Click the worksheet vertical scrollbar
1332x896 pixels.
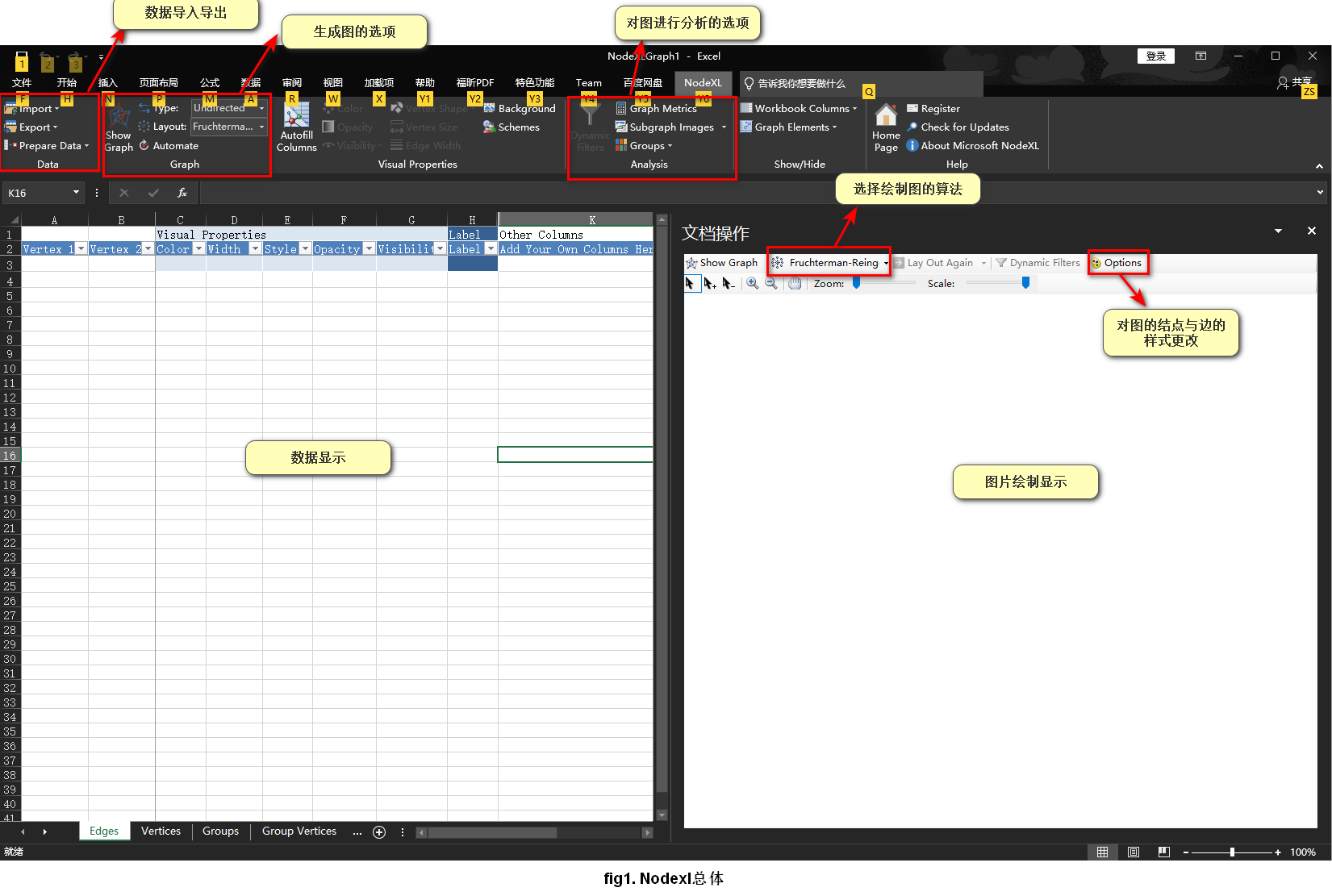point(662,518)
